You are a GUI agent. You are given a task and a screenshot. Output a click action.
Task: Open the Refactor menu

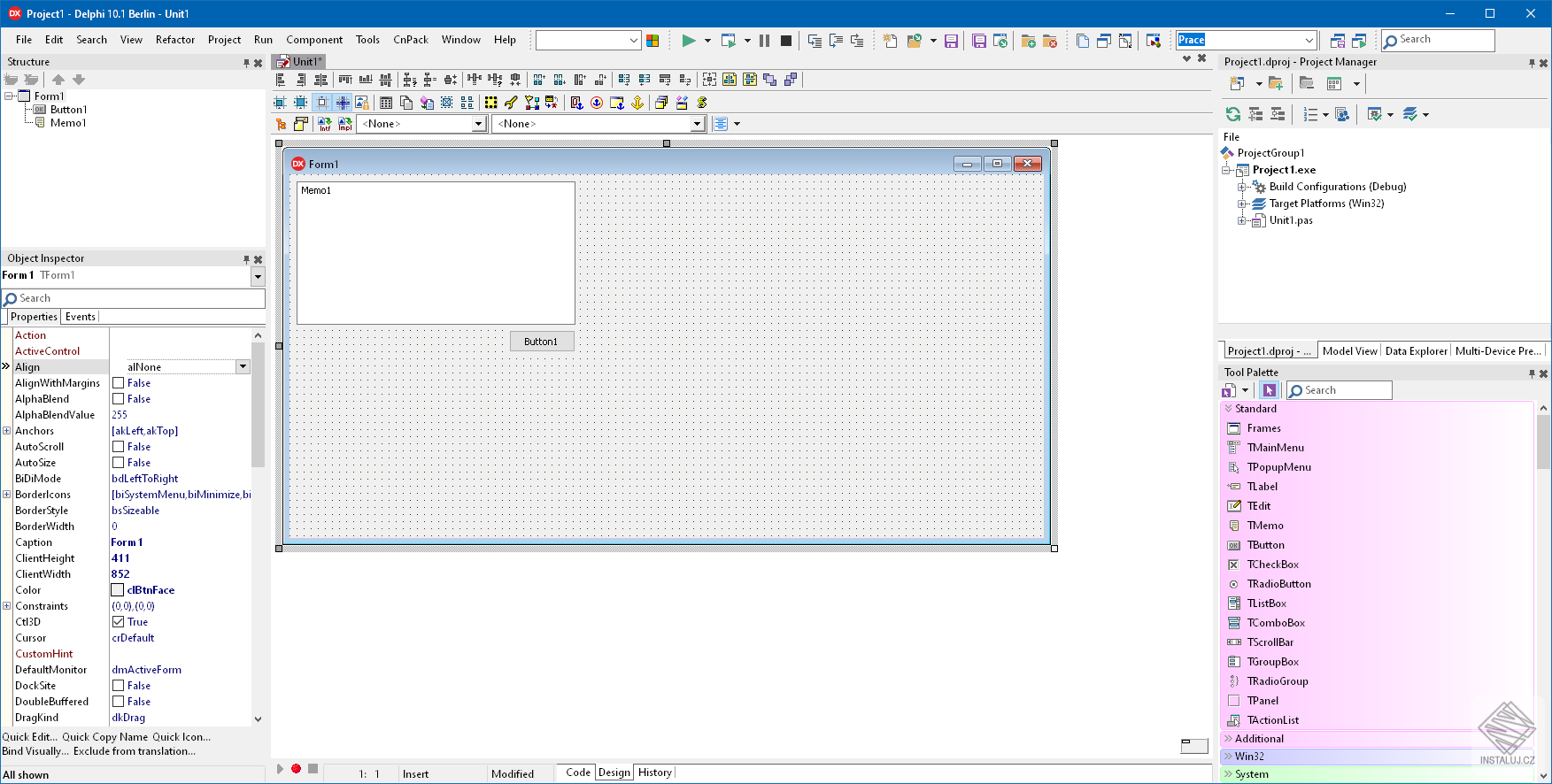pyautogui.click(x=175, y=40)
